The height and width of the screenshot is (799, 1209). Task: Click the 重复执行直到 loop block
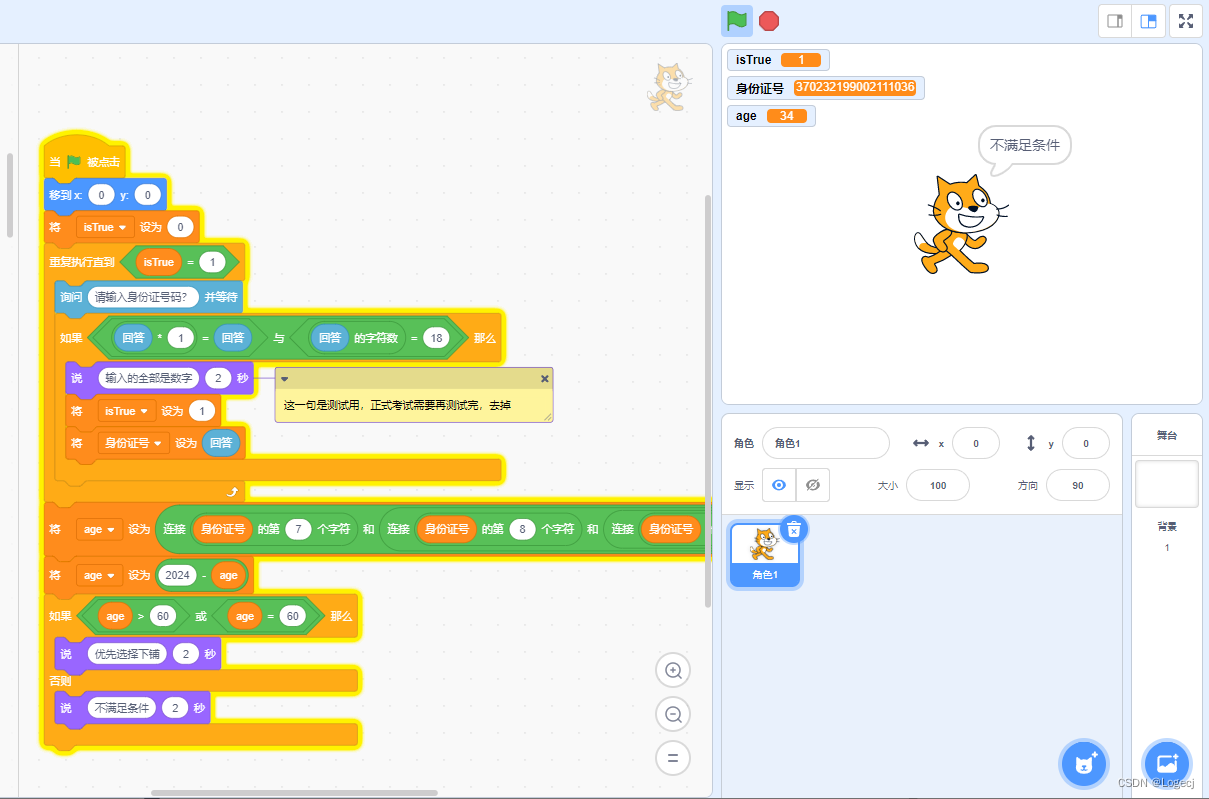(x=82, y=263)
